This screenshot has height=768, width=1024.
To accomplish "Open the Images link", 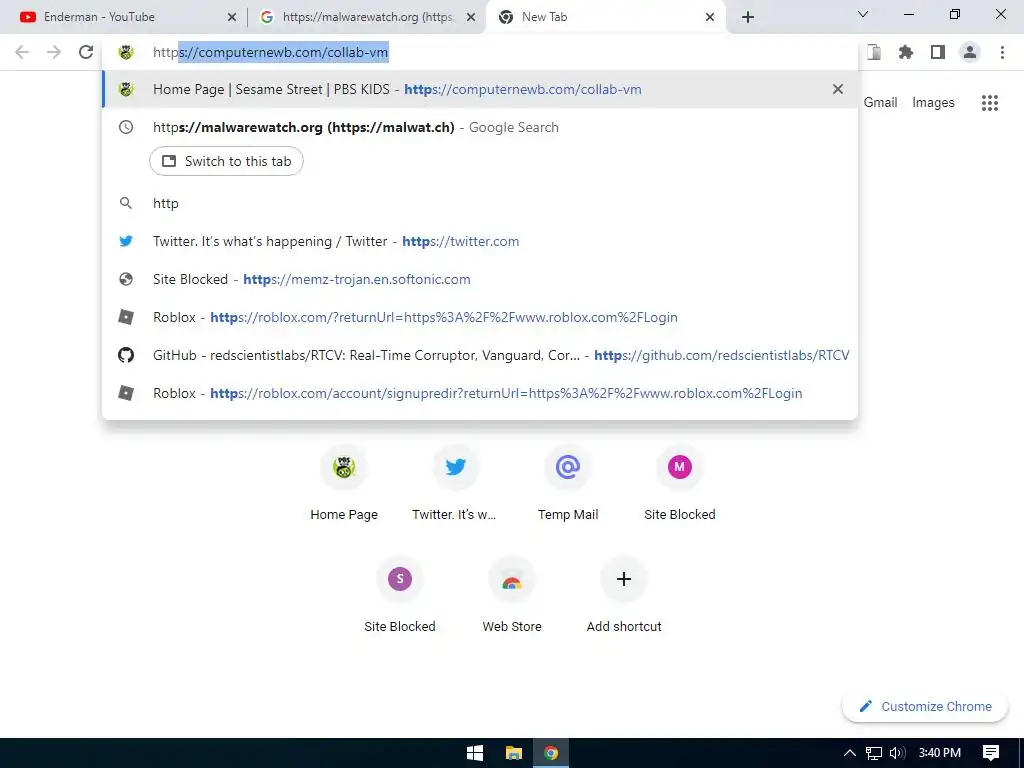I will pos(933,103).
